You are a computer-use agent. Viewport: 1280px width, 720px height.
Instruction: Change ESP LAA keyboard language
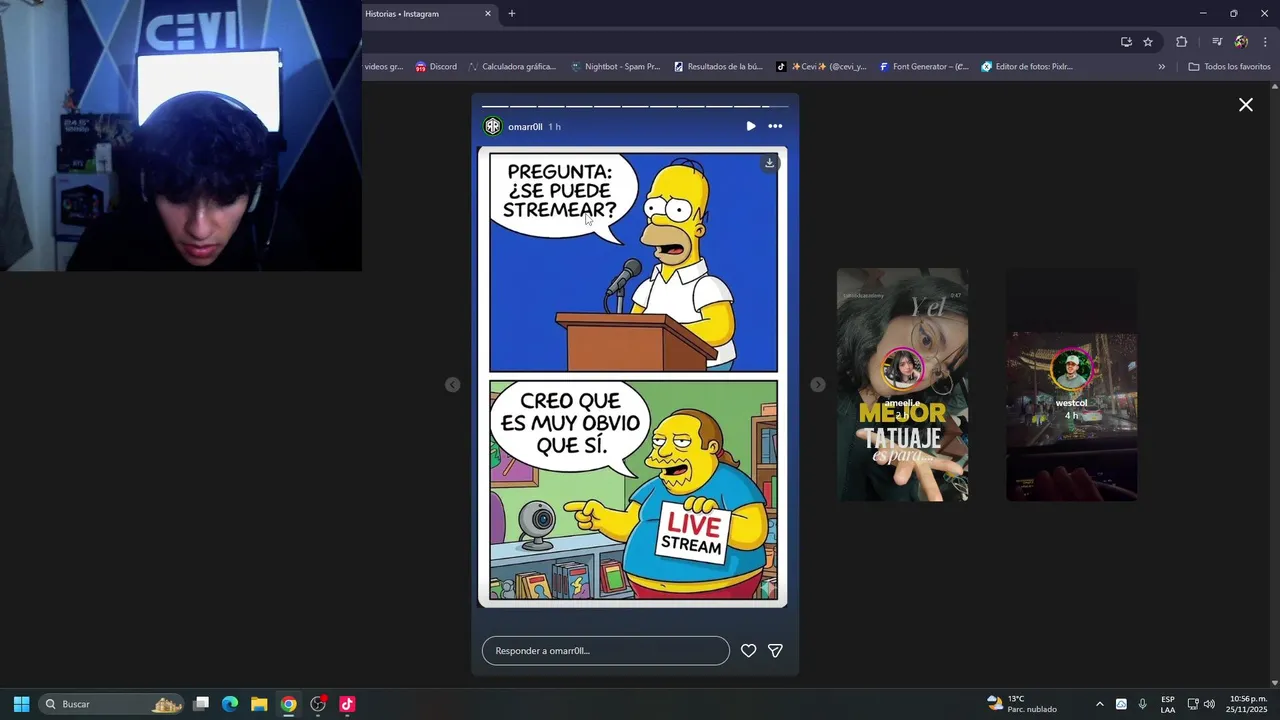pos(1168,704)
